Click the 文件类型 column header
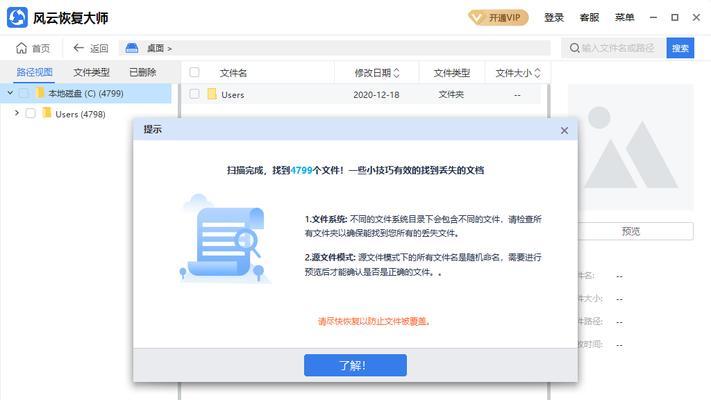The image size is (711, 400). tap(452, 73)
